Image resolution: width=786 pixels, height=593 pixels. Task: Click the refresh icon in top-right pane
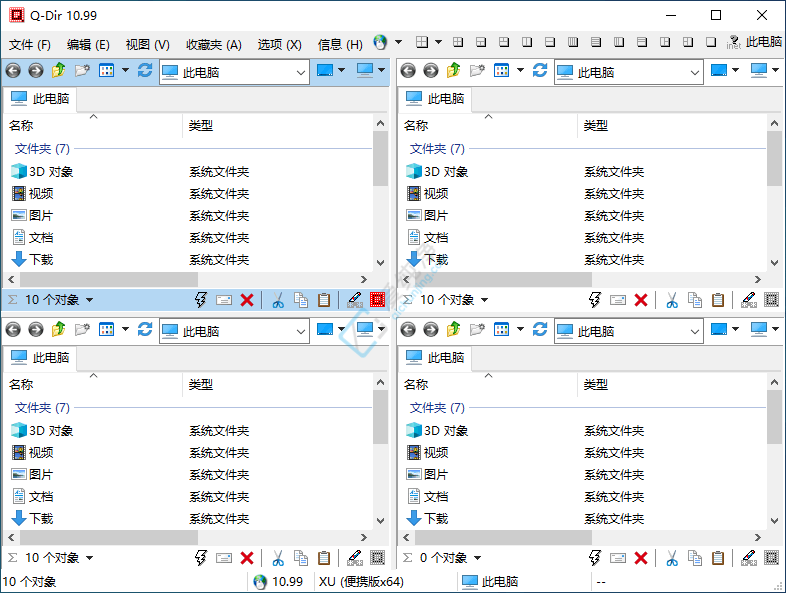[x=540, y=71]
